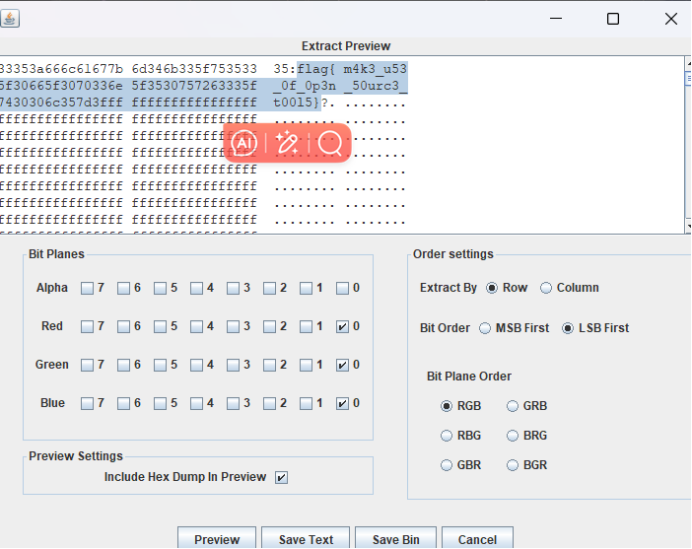Set bit plane order to GRB
Screen dimensions: 692x549
[x=512, y=406]
